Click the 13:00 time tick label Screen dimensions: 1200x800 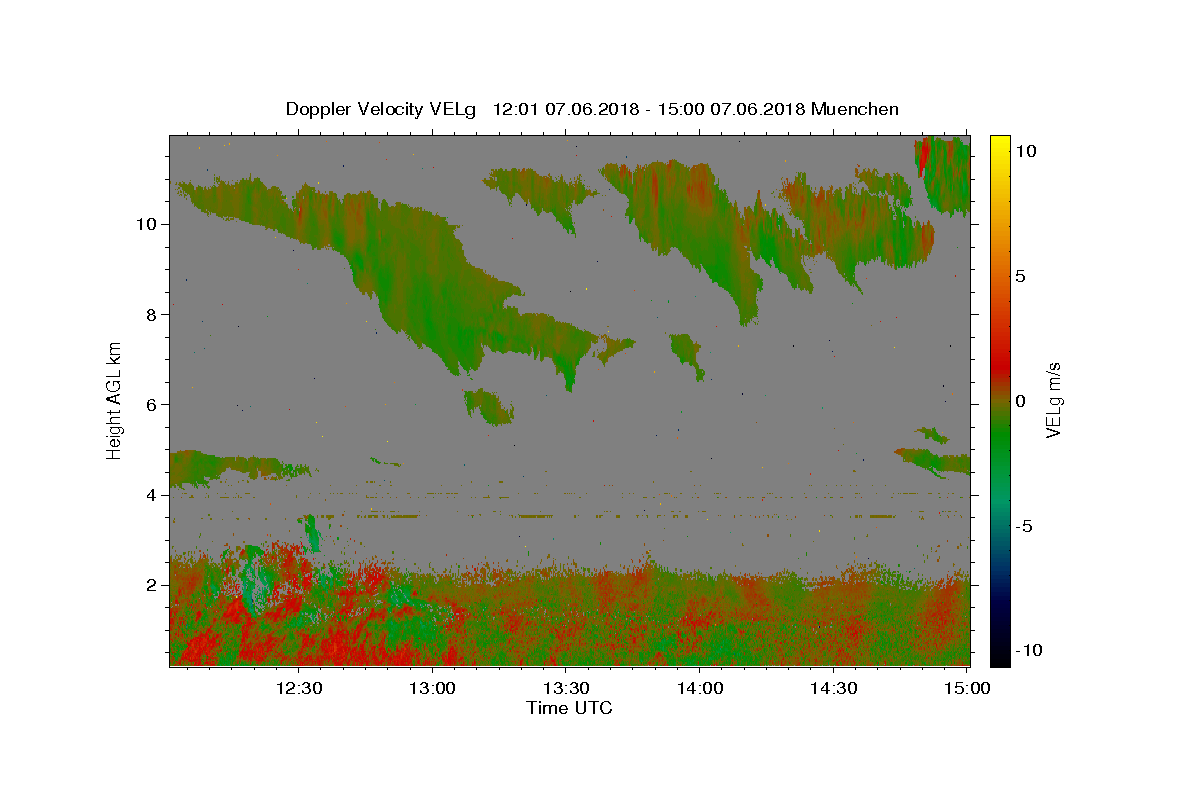[x=433, y=688]
